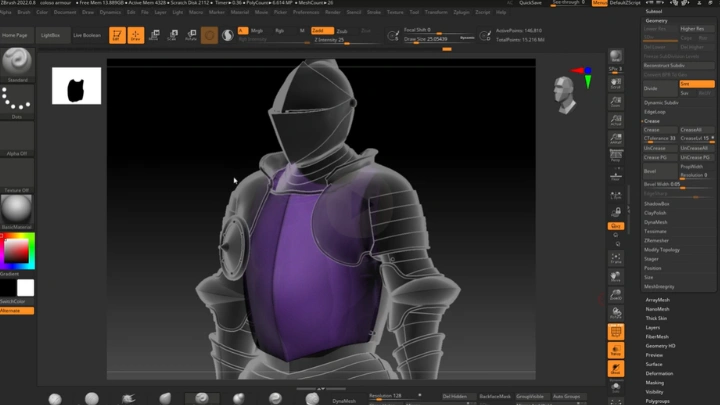Toggle the Mrgb channel button
Viewport: 720px width, 405px height.
point(257,31)
